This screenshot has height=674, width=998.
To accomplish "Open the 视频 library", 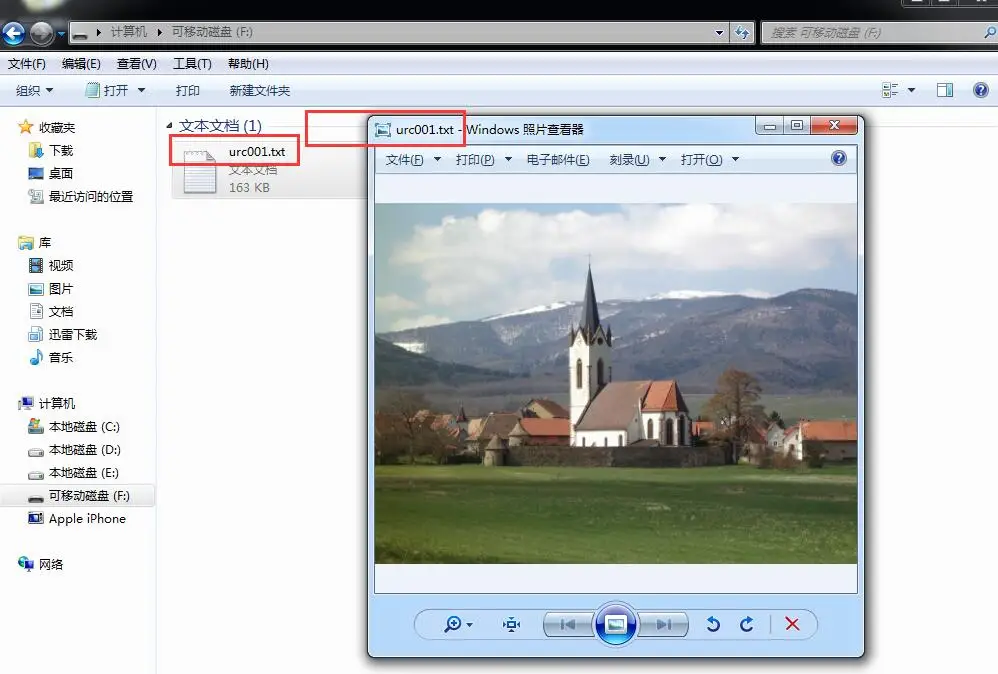I will point(51,265).
